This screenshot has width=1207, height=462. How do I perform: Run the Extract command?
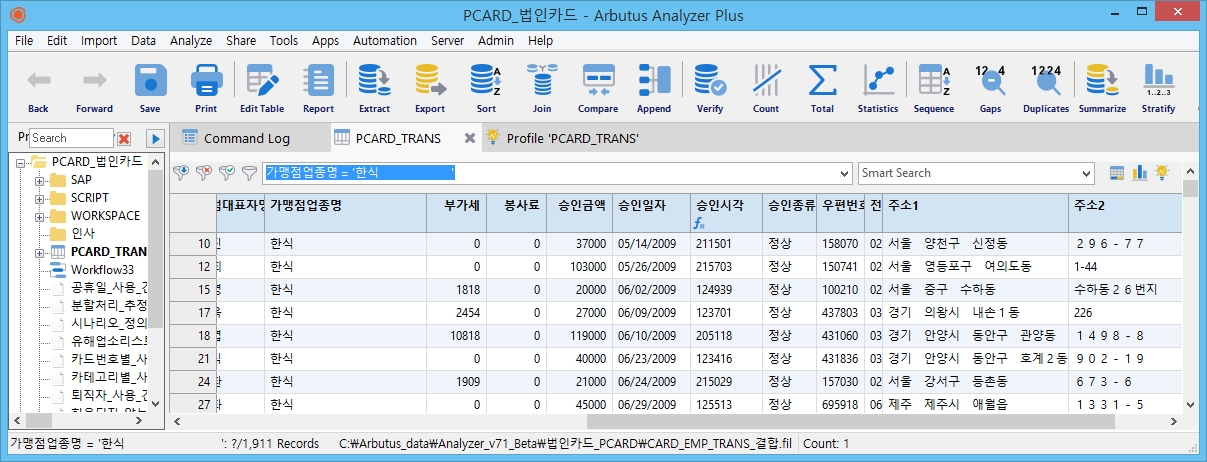[374, 88]
